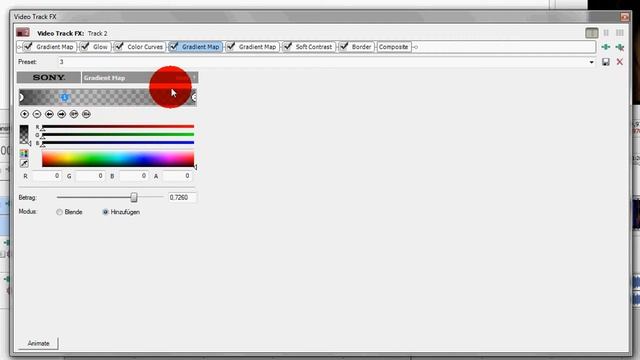Uncheck the Border effect checkbox
Screen dimensions: 640x360
pos(344,46)
